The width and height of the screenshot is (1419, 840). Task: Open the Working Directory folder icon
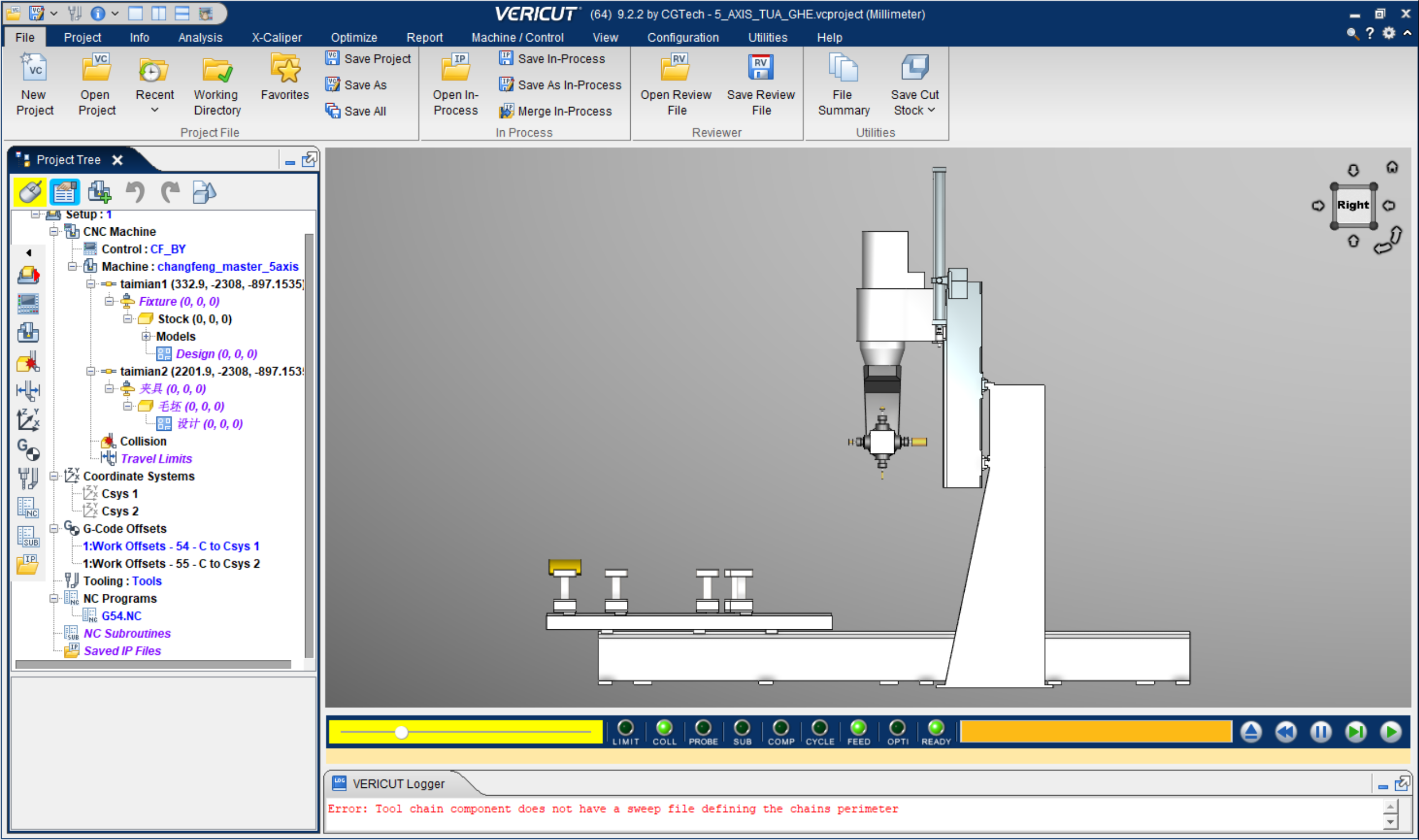coord(217,70)
